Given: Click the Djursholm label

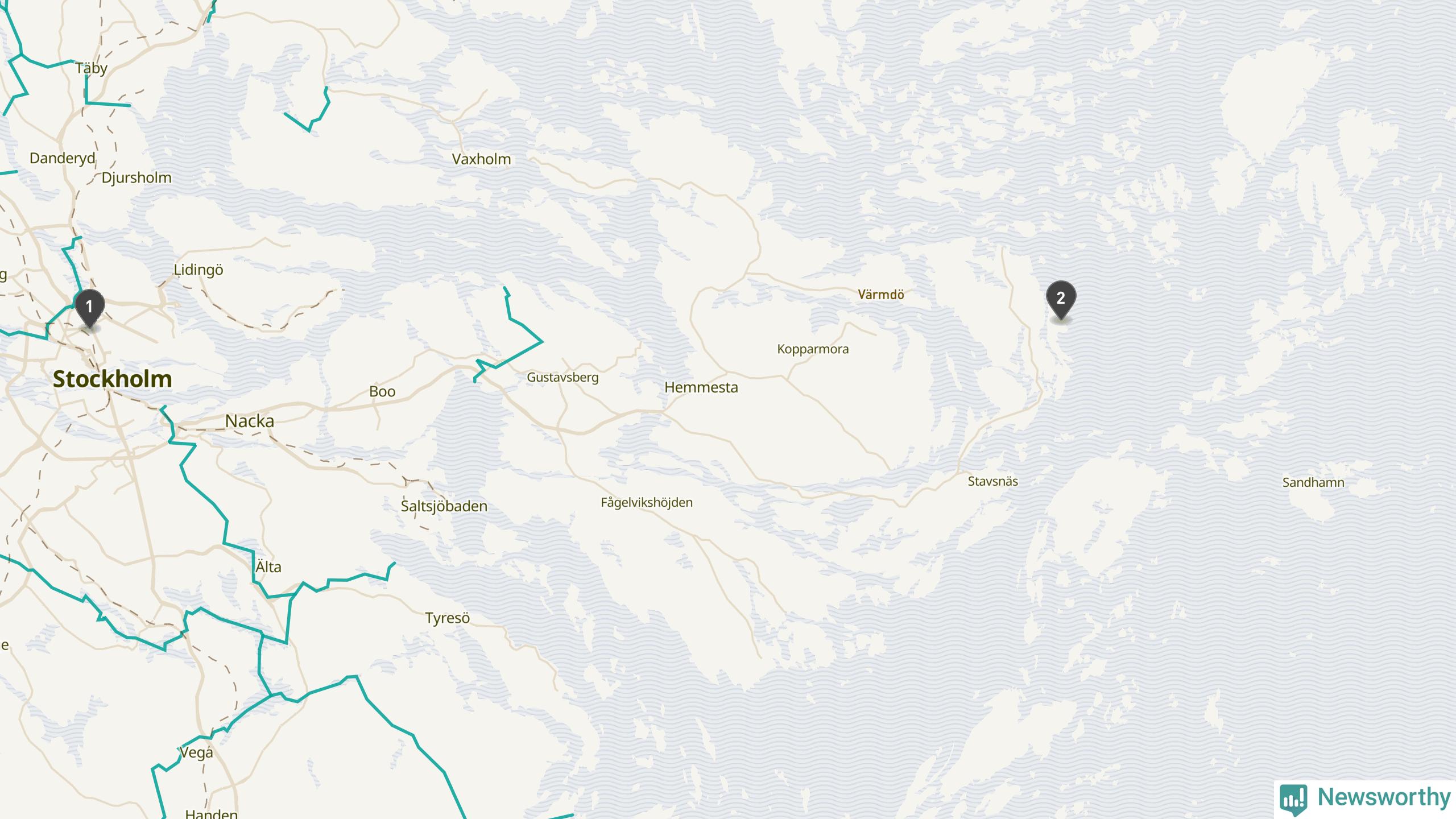Looking at the screenshot, I should (x=136, y=178).
